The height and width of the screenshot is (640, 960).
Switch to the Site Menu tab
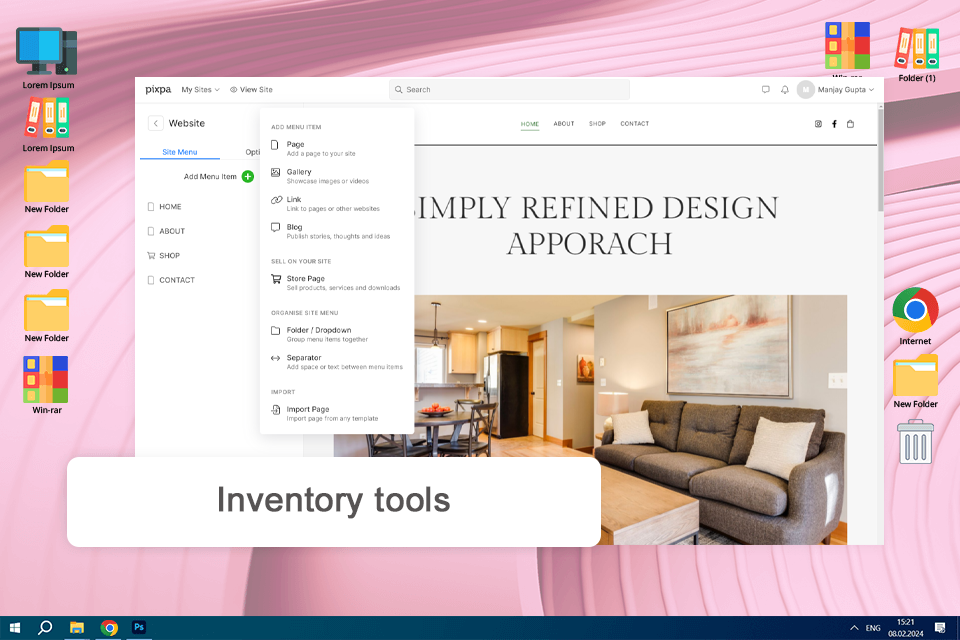pyautogui.click(x=179, y=152)
